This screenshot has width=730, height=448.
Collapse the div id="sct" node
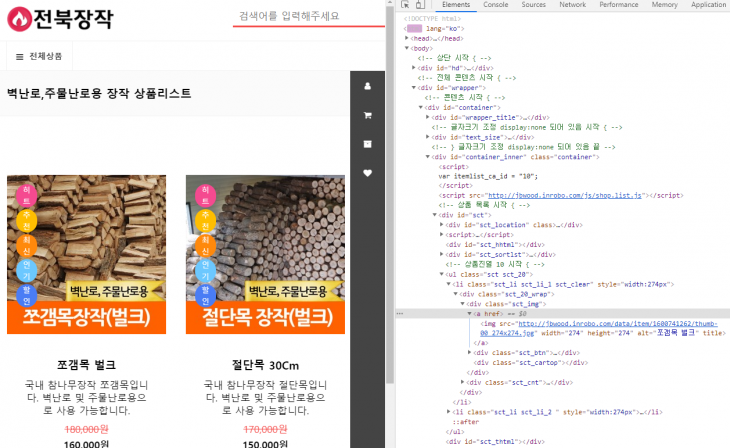[435, 215]
